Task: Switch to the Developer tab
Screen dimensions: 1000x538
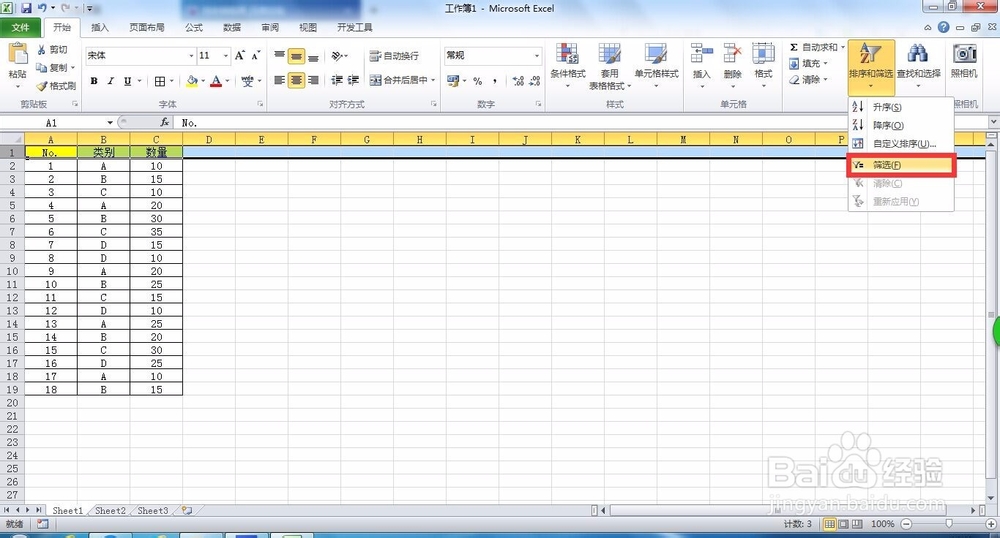Action: [x=355, y=27]
